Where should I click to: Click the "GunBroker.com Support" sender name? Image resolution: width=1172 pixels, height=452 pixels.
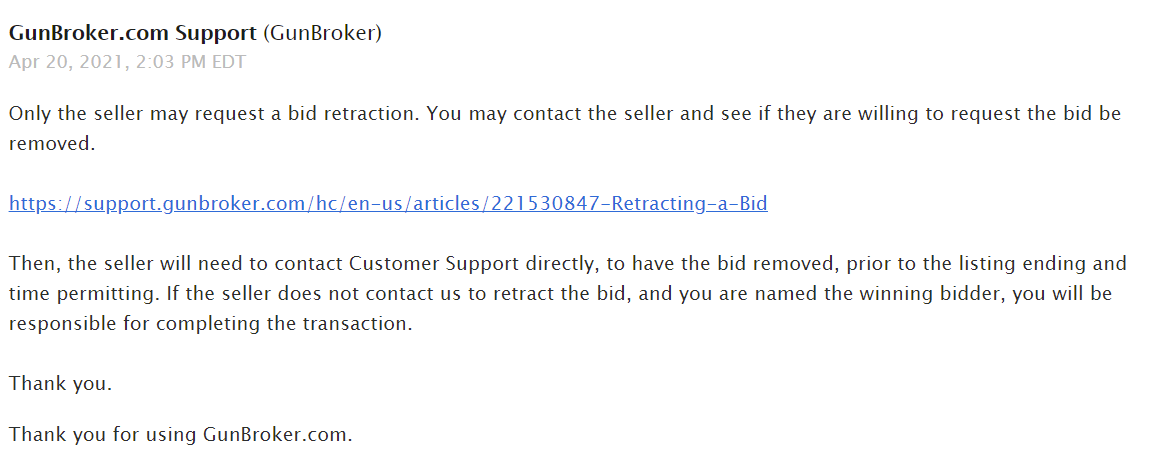132,33
